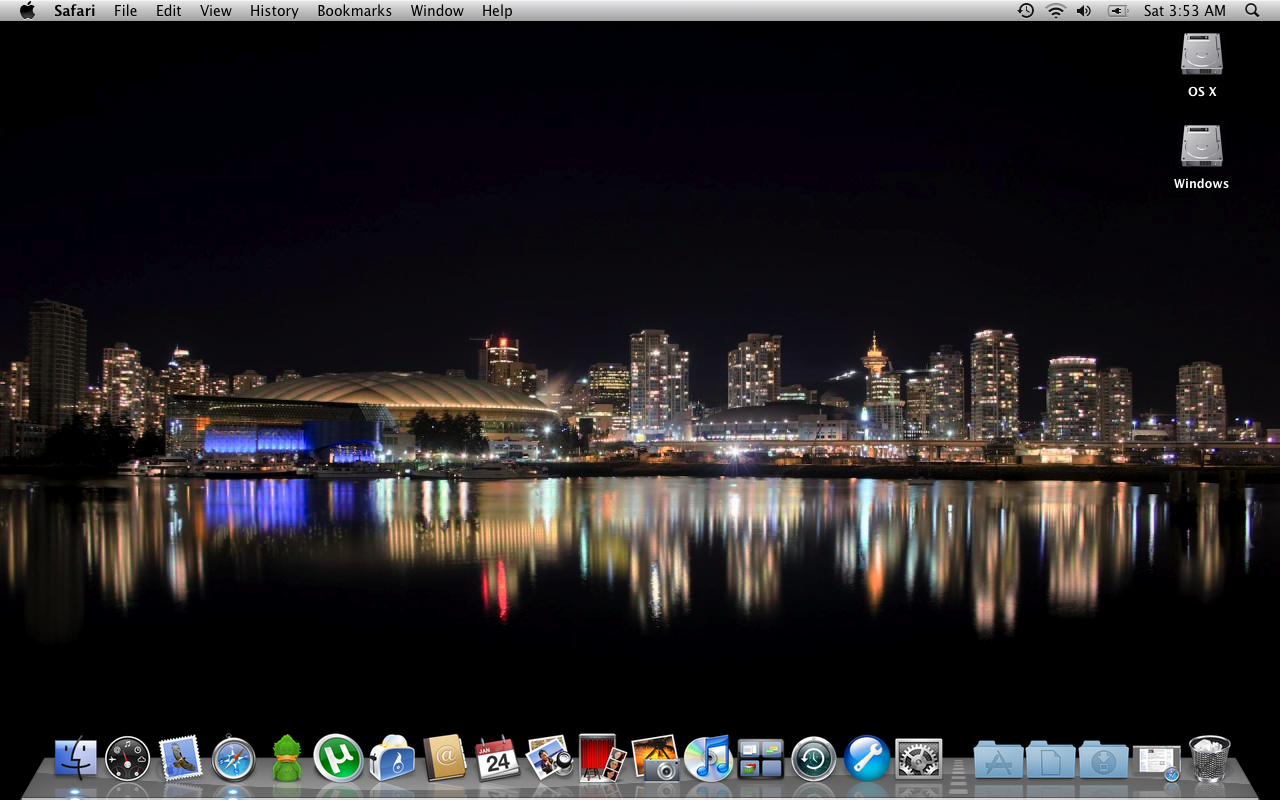Open the History menu
1280x800 pixels.
pos(274,11)
